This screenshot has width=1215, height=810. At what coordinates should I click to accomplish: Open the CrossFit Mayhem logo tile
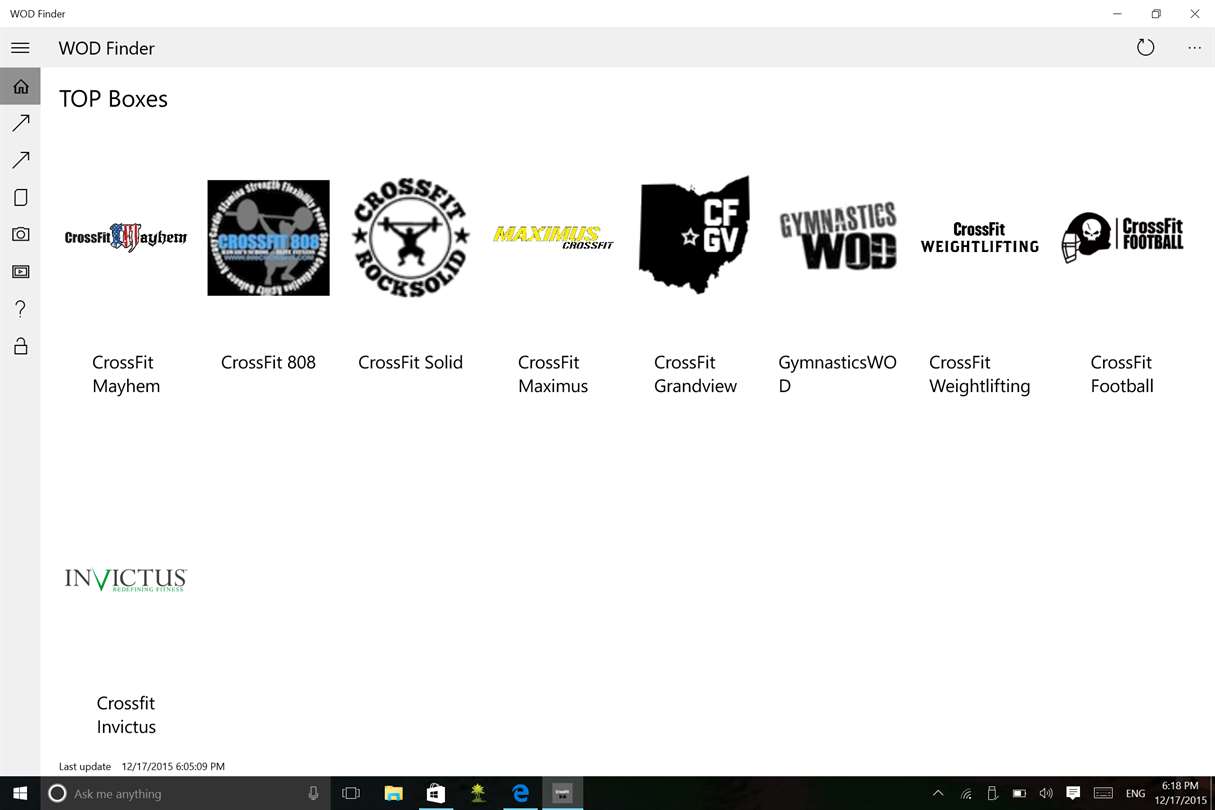coord(126,238)
